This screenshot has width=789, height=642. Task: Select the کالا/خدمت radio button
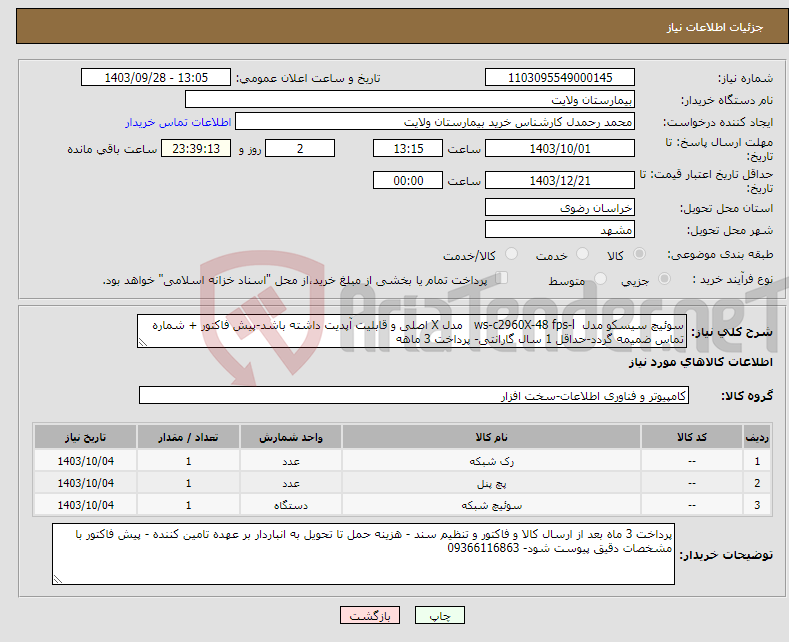(x=511, y=254)
